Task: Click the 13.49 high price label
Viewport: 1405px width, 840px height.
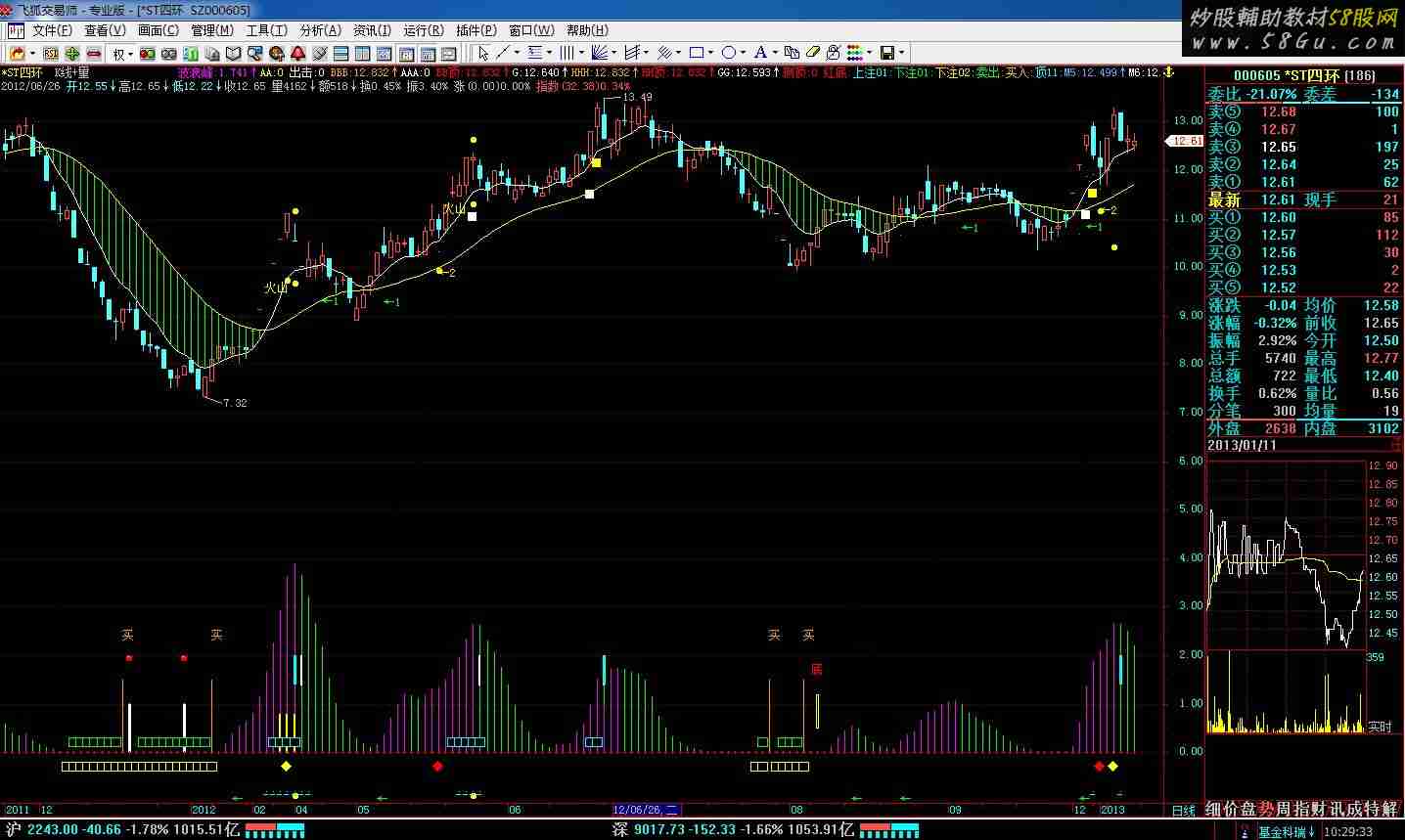Action: [636, 96]
